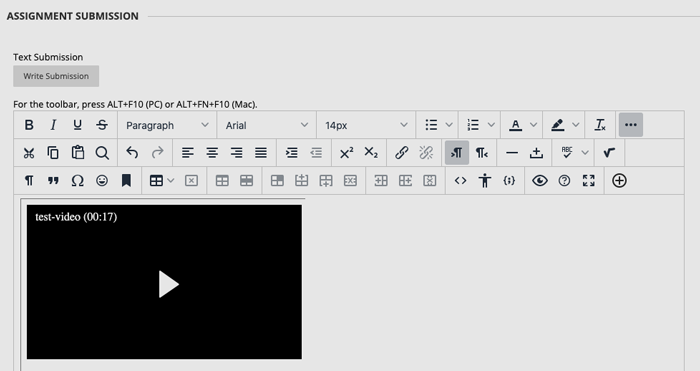
Task: Open the Arial font family dropdown
Action: tap(267, 125)
